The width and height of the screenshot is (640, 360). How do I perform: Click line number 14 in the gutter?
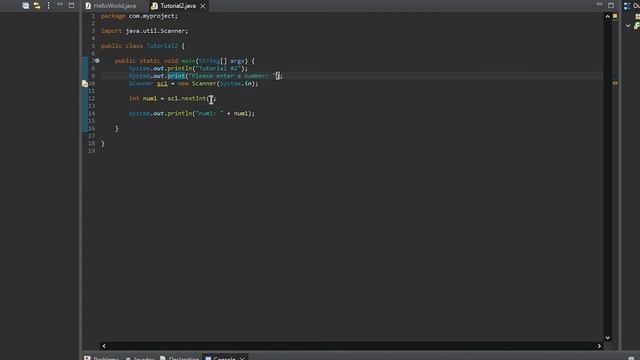(91, 113)
